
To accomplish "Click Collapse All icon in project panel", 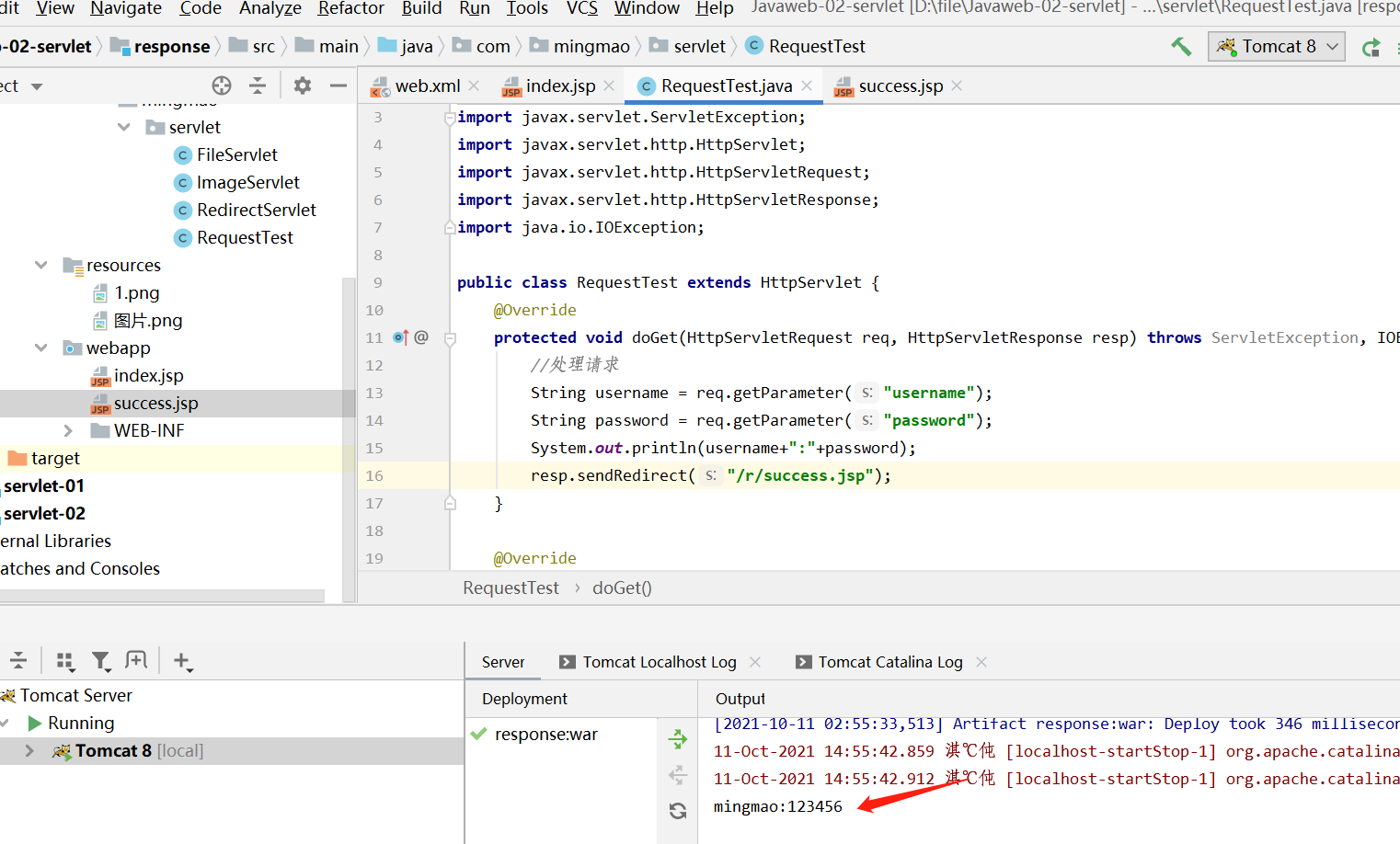I will tap(258, 86).
